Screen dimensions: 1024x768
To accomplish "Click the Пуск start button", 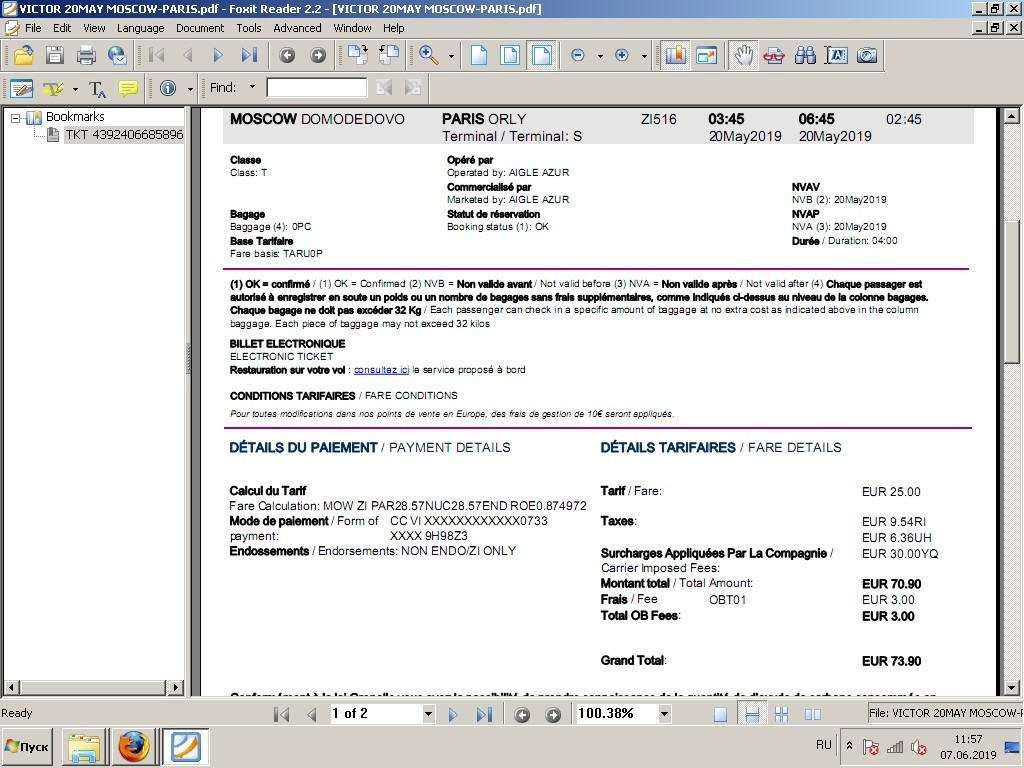I will point(28,746).
